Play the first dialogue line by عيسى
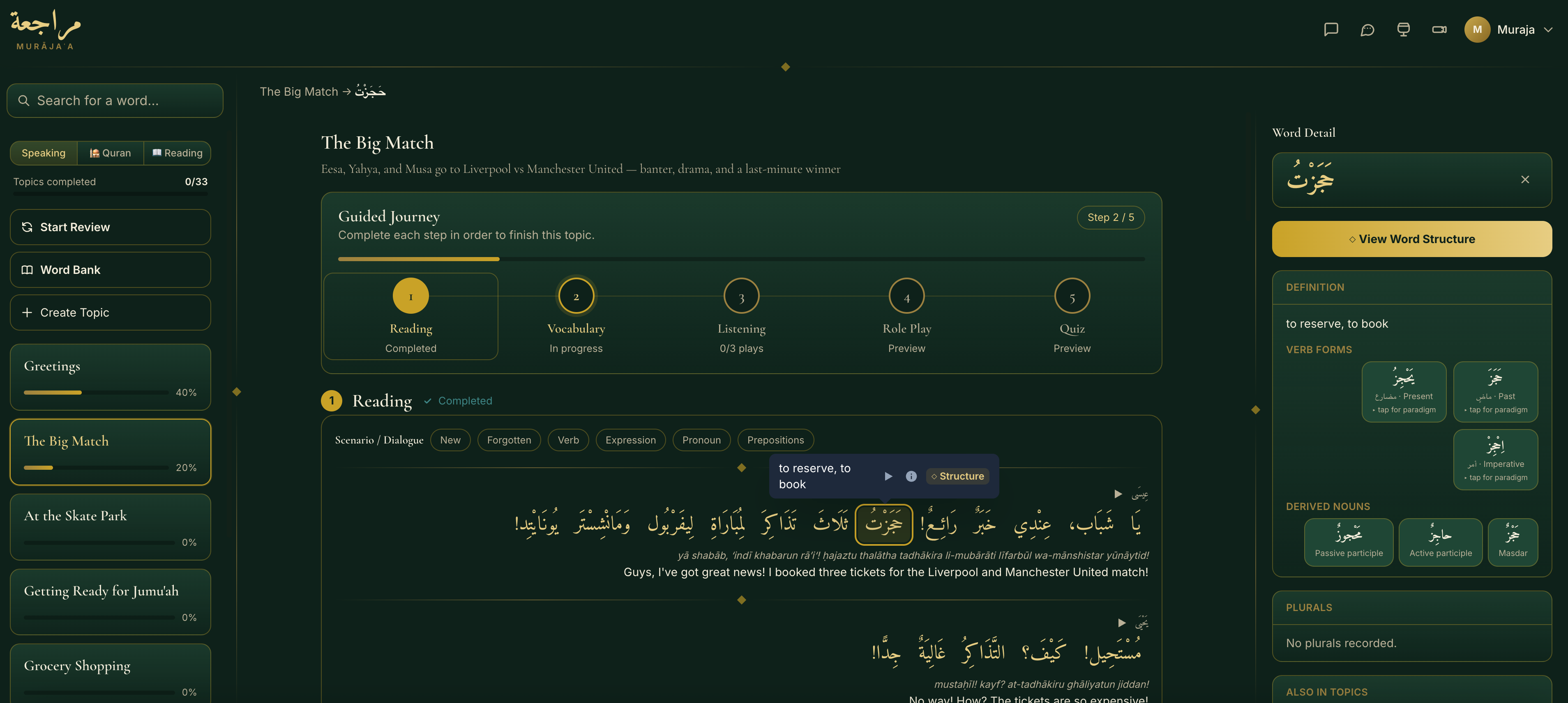The width and height of the screenshot is (1568, 703). tap(1118, 494)
